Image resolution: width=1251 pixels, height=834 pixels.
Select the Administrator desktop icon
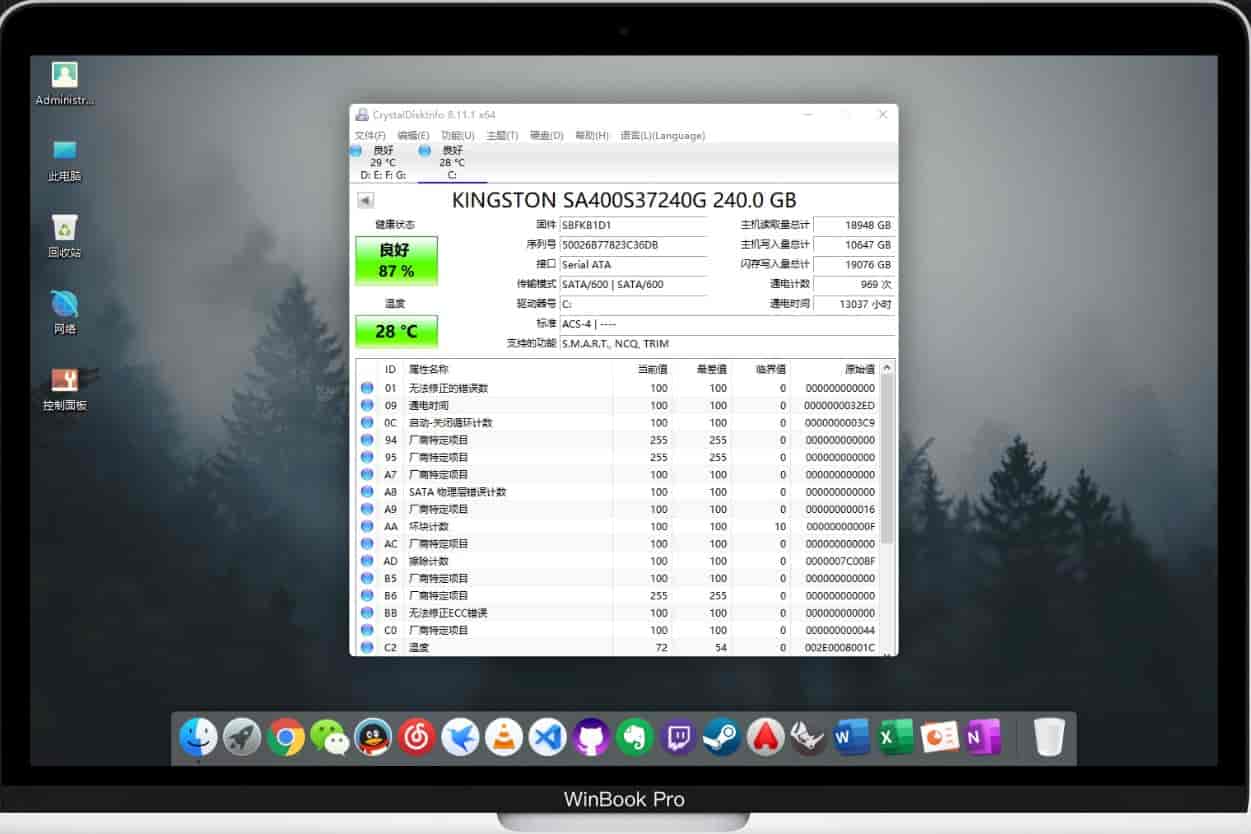tap(65, 83)
